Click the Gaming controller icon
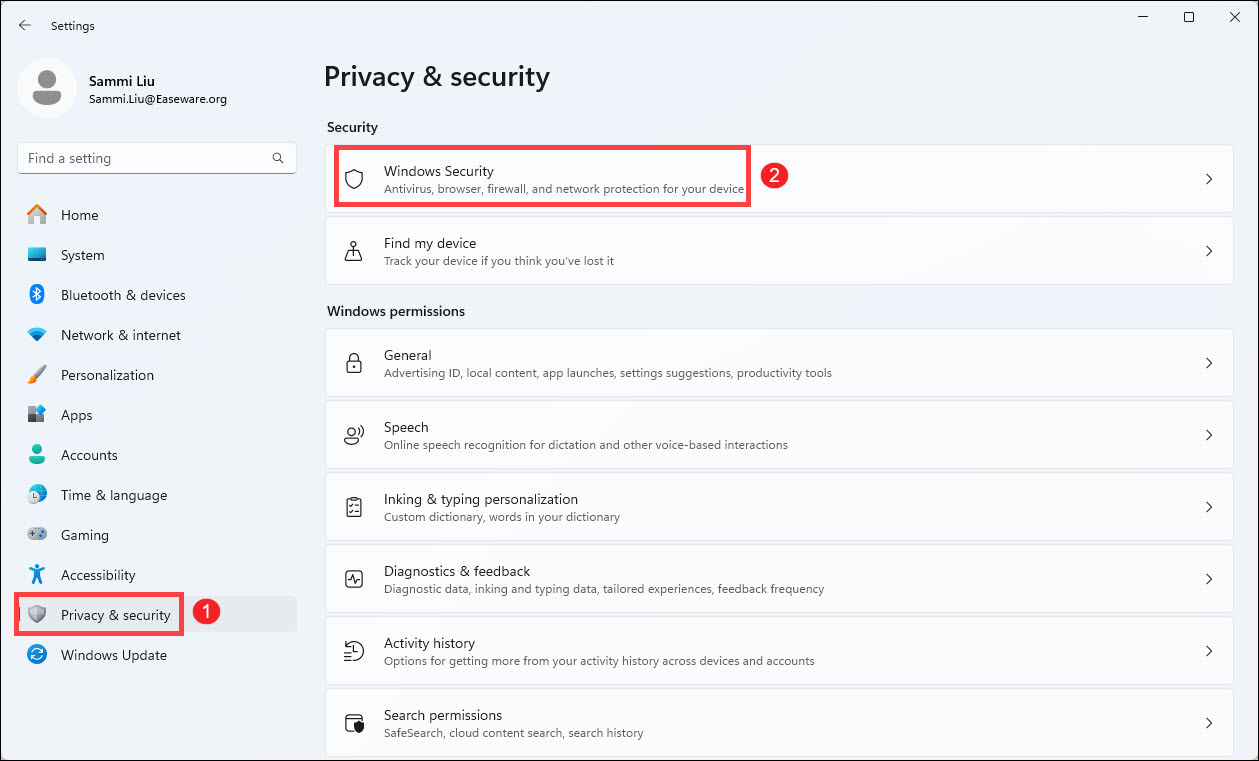Screen dimensions: 1259x761 click(x=37, y=535)
